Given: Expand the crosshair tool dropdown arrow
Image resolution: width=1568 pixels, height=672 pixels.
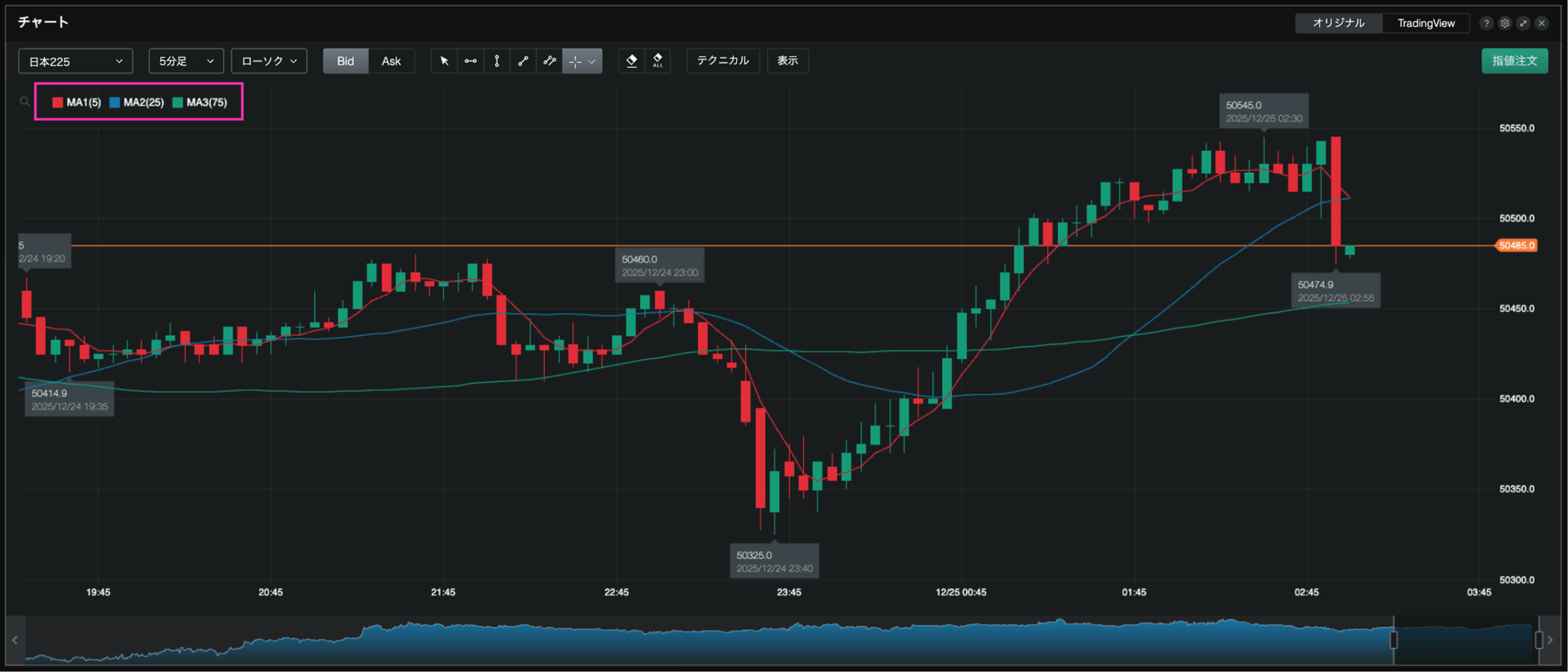Looking at the screenshot, I should 592,61.
